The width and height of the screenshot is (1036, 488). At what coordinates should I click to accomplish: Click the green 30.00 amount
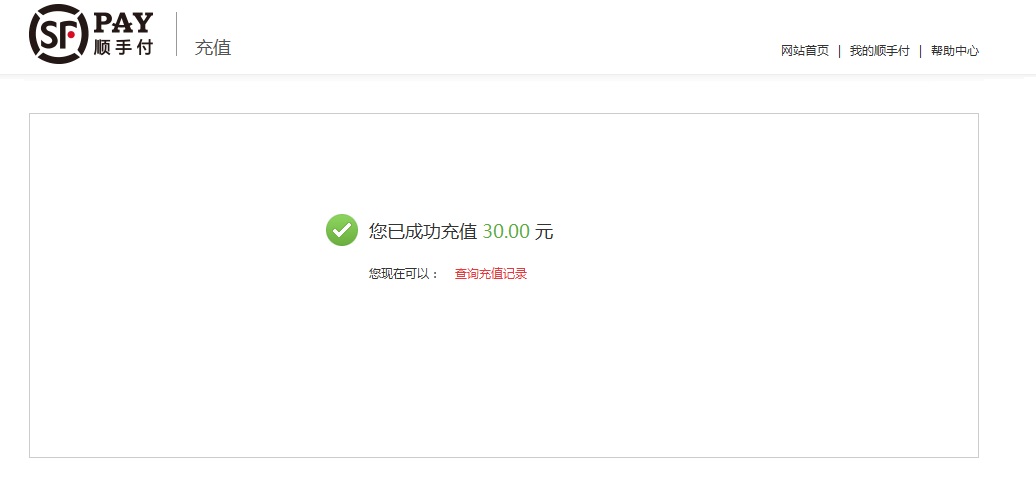(x=506, y=231)
